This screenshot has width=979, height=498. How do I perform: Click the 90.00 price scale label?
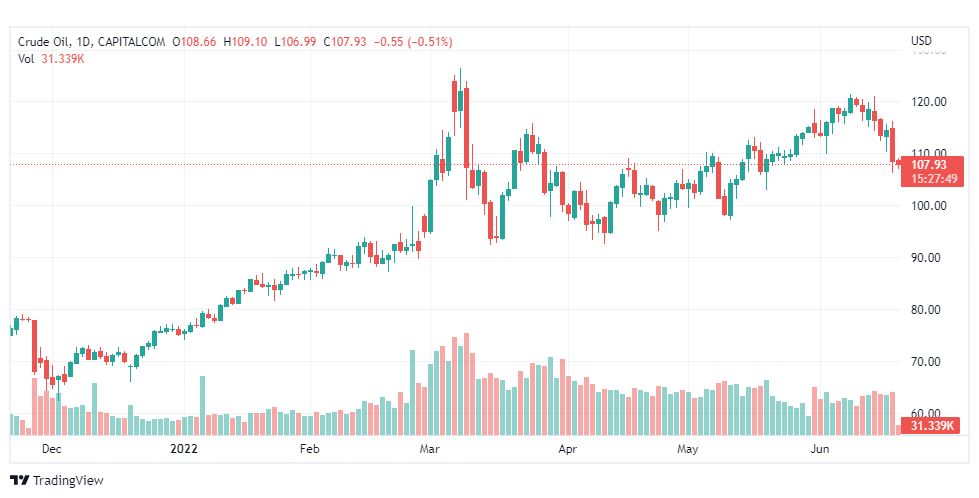(927, 257)
